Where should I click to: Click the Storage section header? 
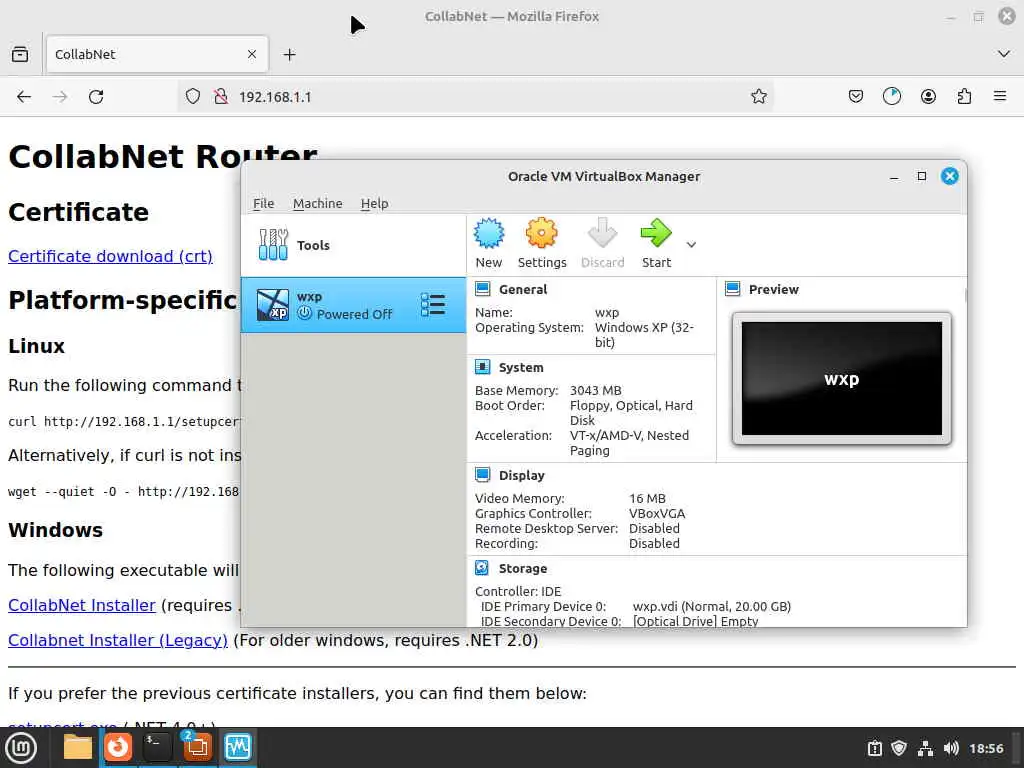pos(522,569)
